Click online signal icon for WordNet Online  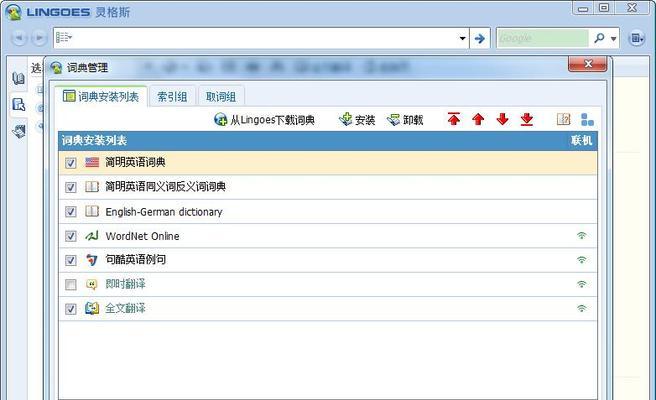pyautogui.click(x=582, y=235)
